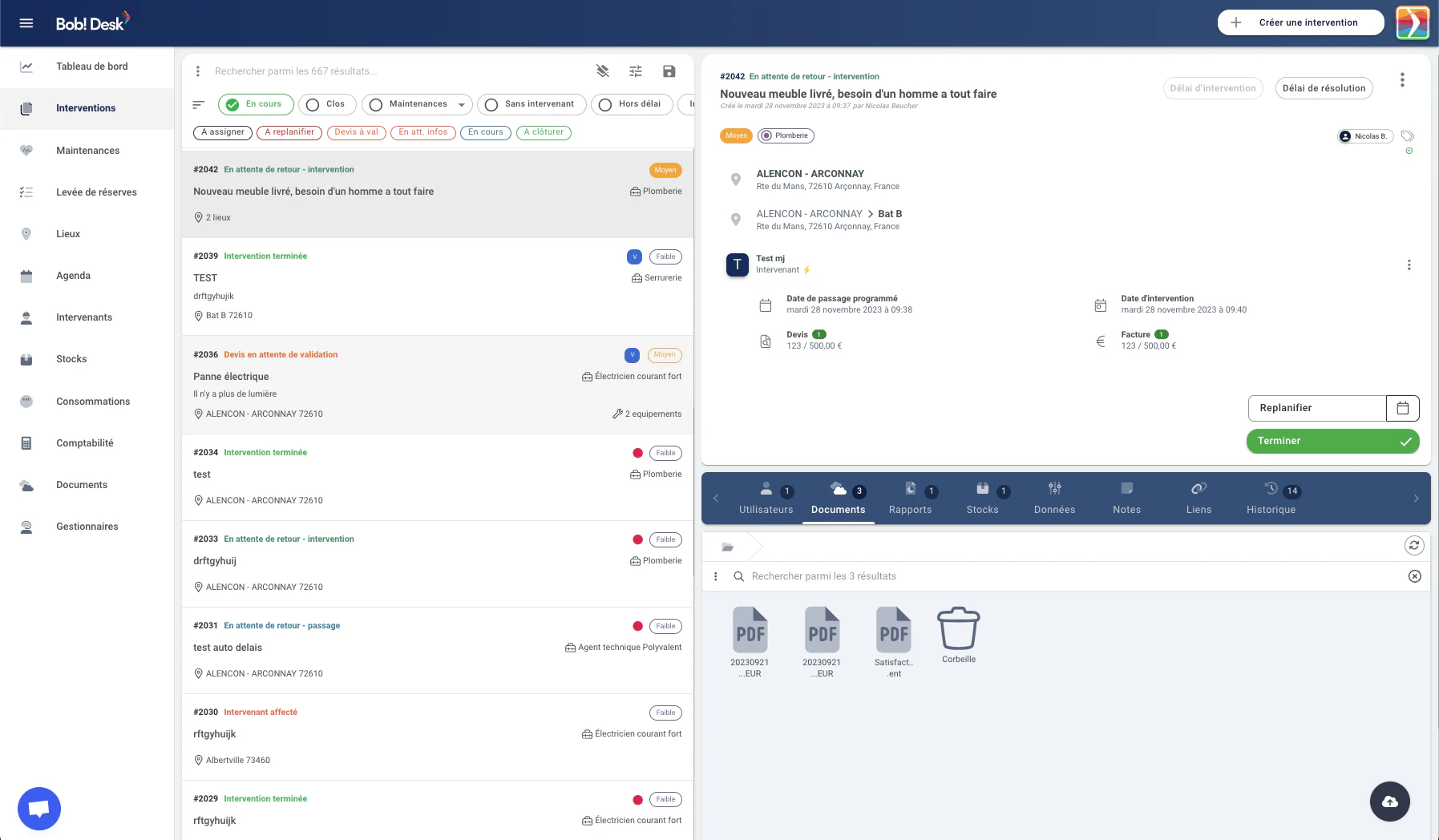Image resolution: width=1439 pixels, height=840 pixels.
Task: Expand the Maintenances filter dropdown
Action: tap(461, 105)
